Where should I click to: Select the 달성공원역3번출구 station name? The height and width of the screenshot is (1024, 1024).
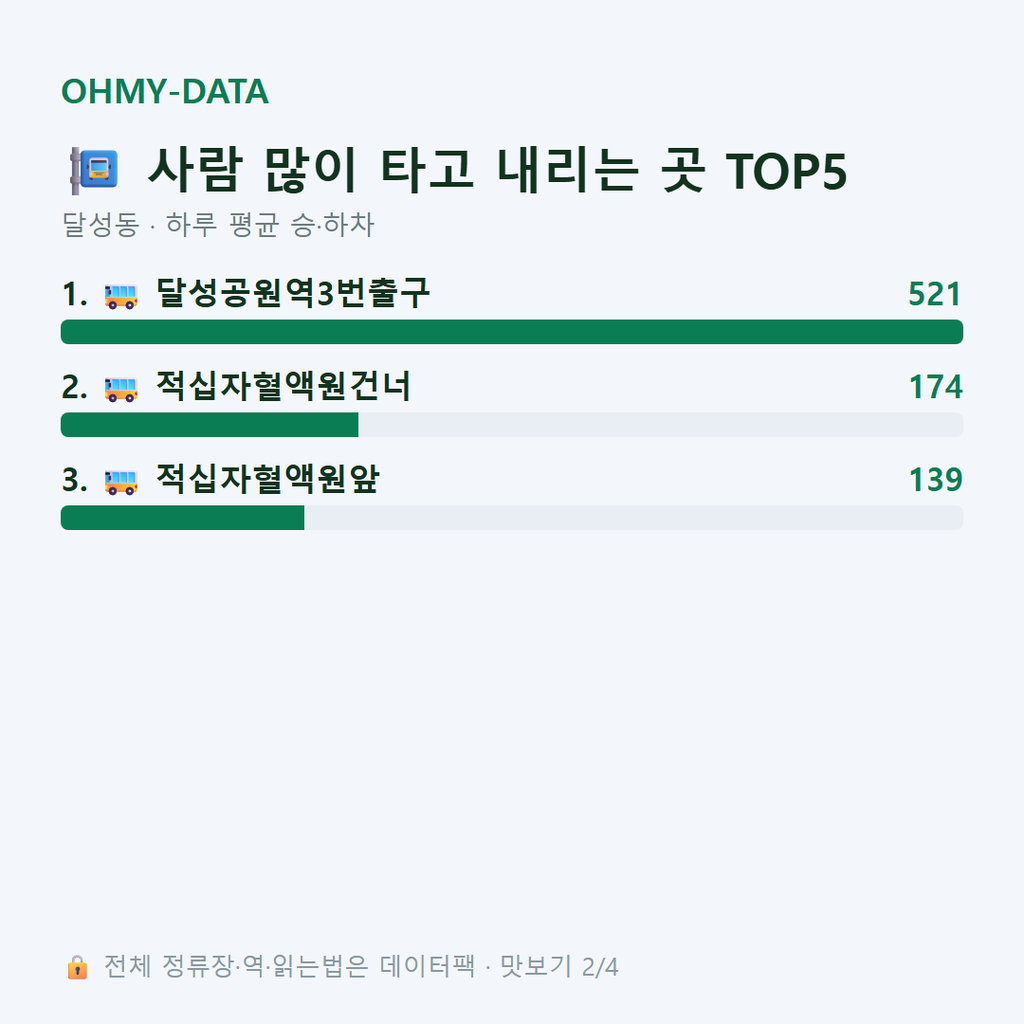(x=293, y=293)
